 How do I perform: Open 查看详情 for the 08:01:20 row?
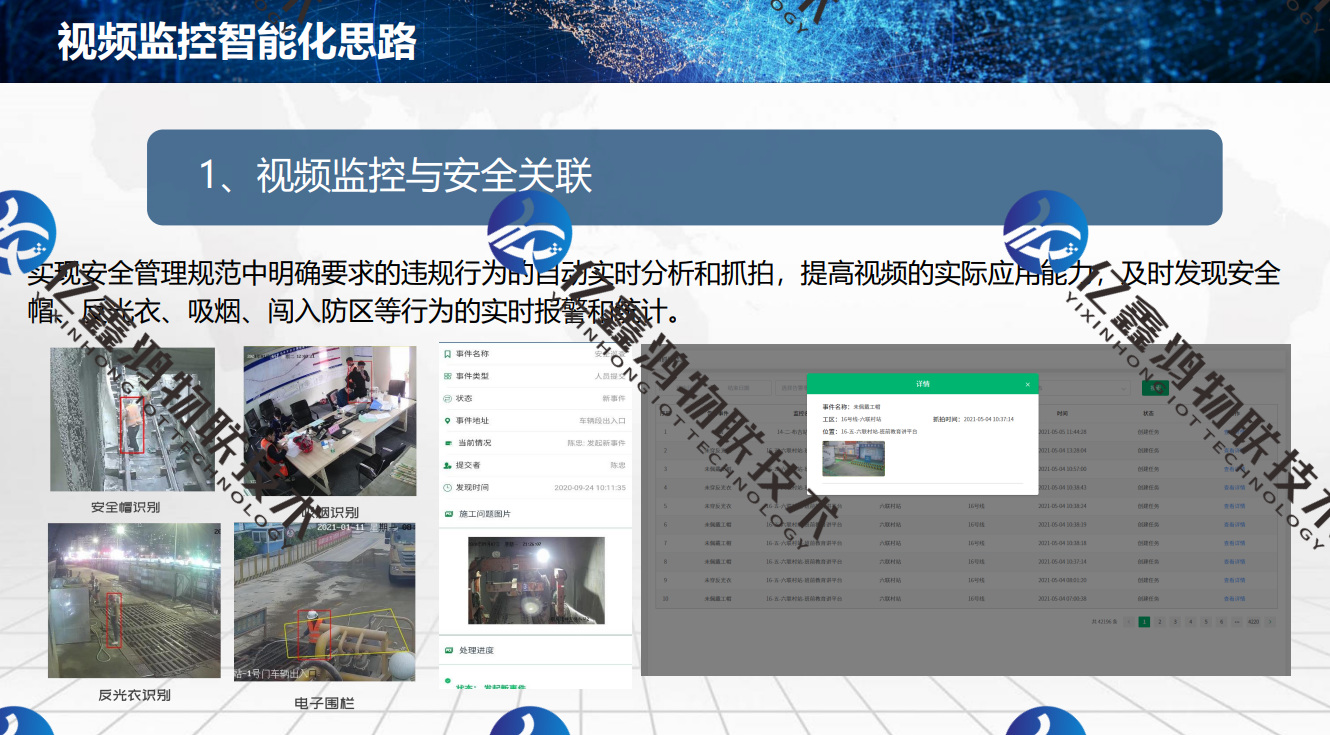point(1235,580)
